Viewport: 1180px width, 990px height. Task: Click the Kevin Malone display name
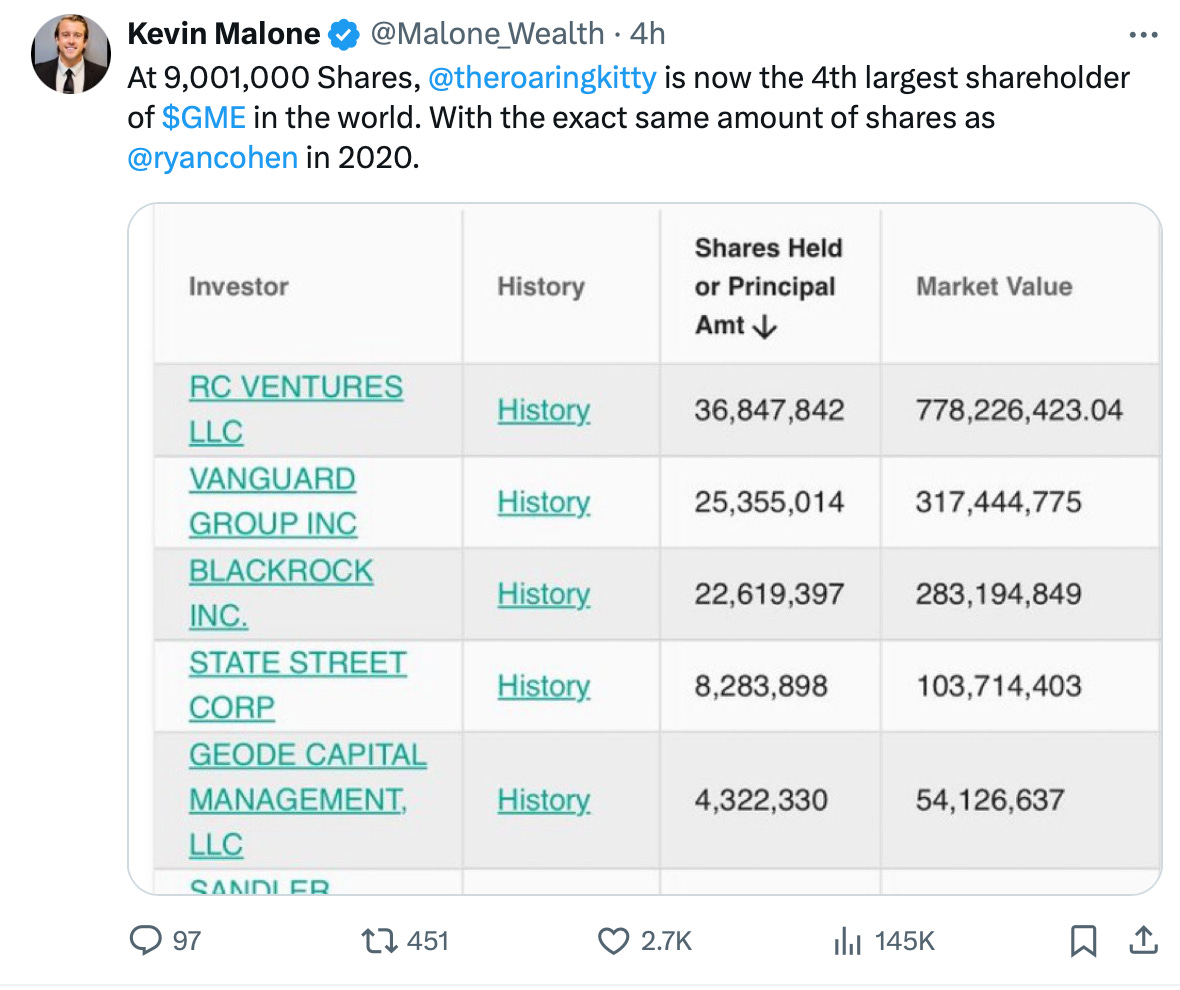pos(224,34)
